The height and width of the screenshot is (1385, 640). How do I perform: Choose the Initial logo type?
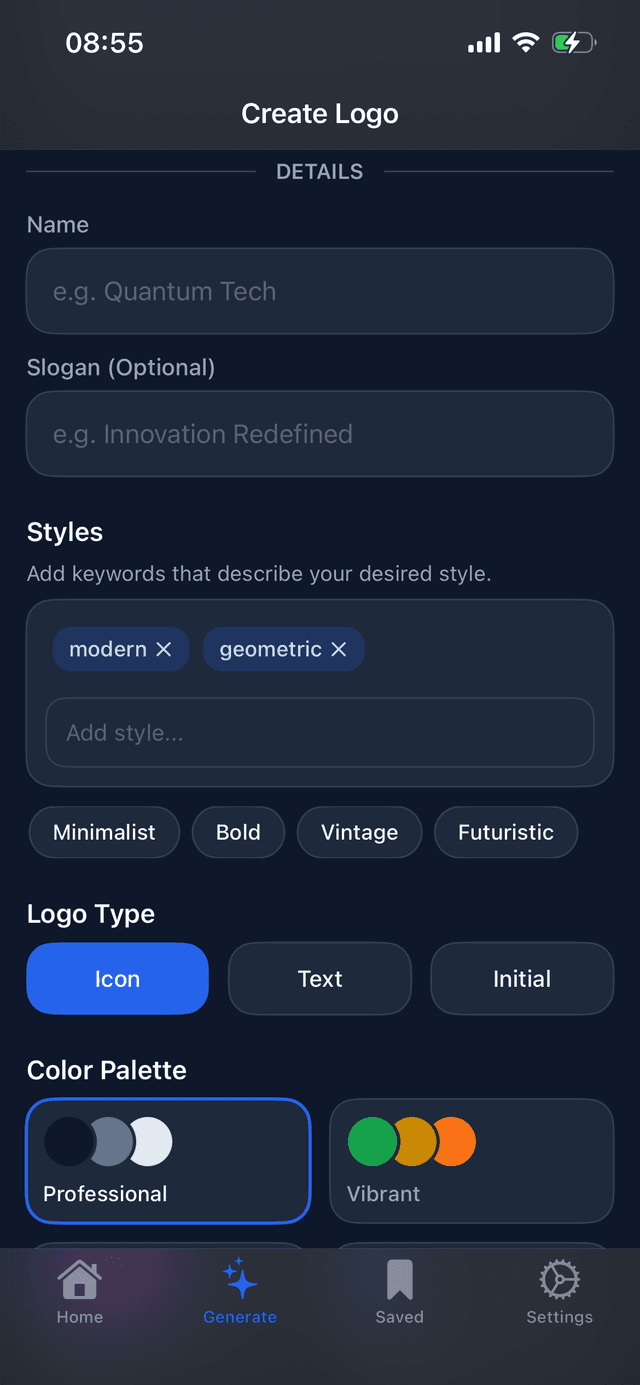click(521, 978)
